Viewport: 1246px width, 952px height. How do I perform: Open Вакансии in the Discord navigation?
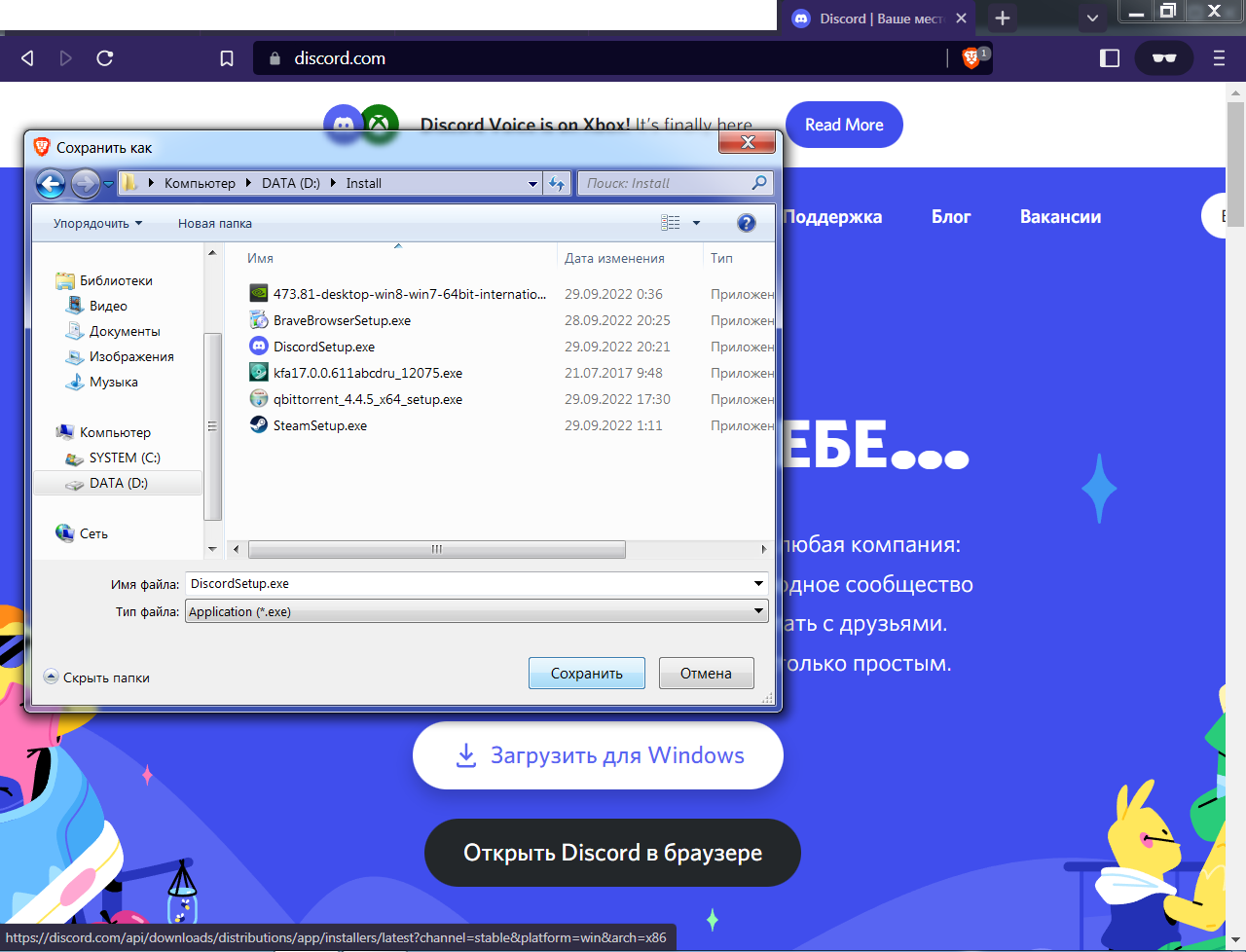pyautogui.click(x=1060, y=217)
